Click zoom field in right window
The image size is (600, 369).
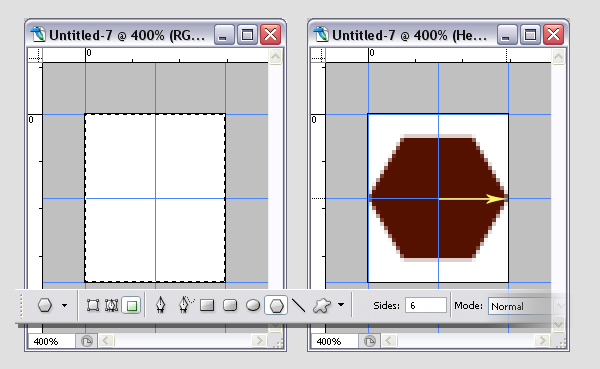coord(334,341)
